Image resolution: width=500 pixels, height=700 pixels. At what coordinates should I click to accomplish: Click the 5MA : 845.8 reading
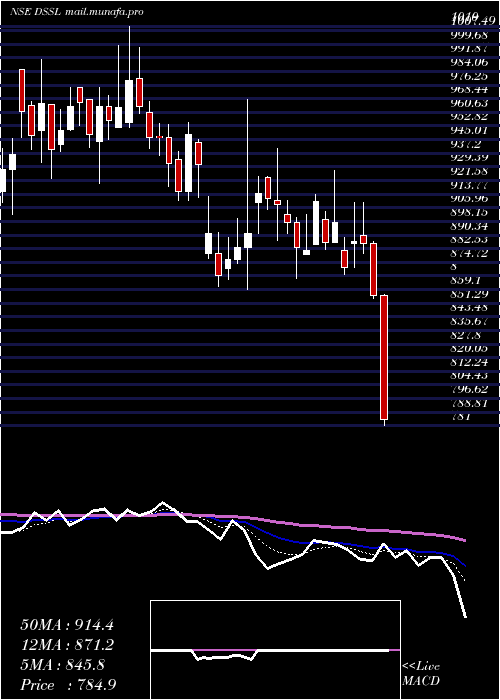pos(62,665)
